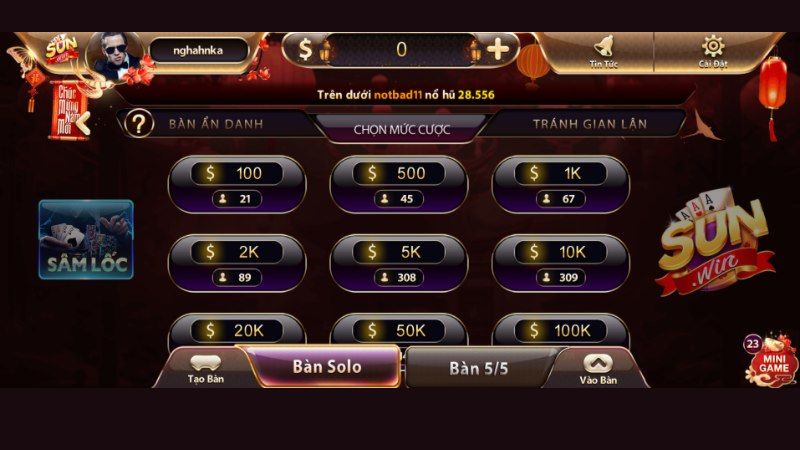800x450 pixels.
Task: Open the Sâm Lốc game thumbnail
Action: pyautogui.click(x=86, y=239)
